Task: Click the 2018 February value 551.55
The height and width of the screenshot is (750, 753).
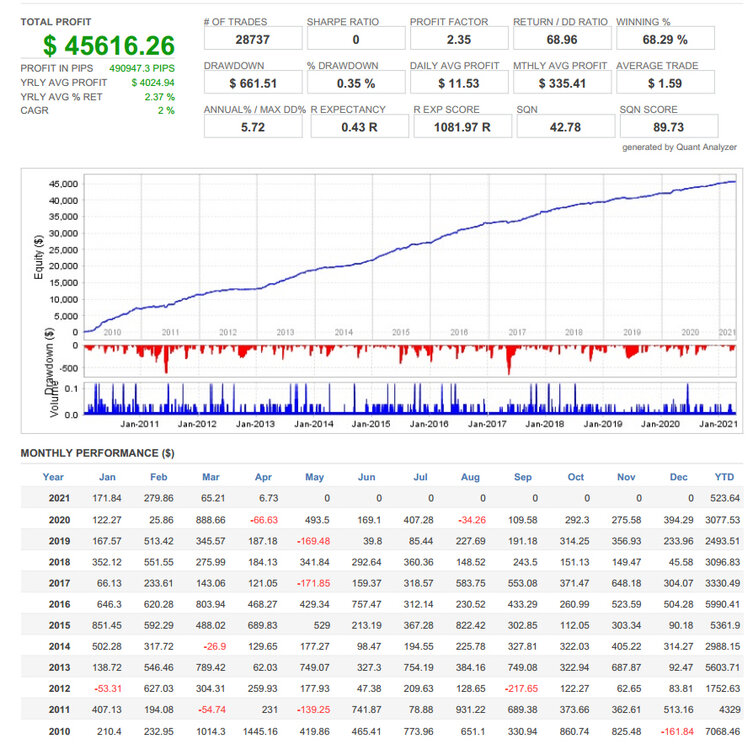Action: pyautogui.click(x=158, y=562)
